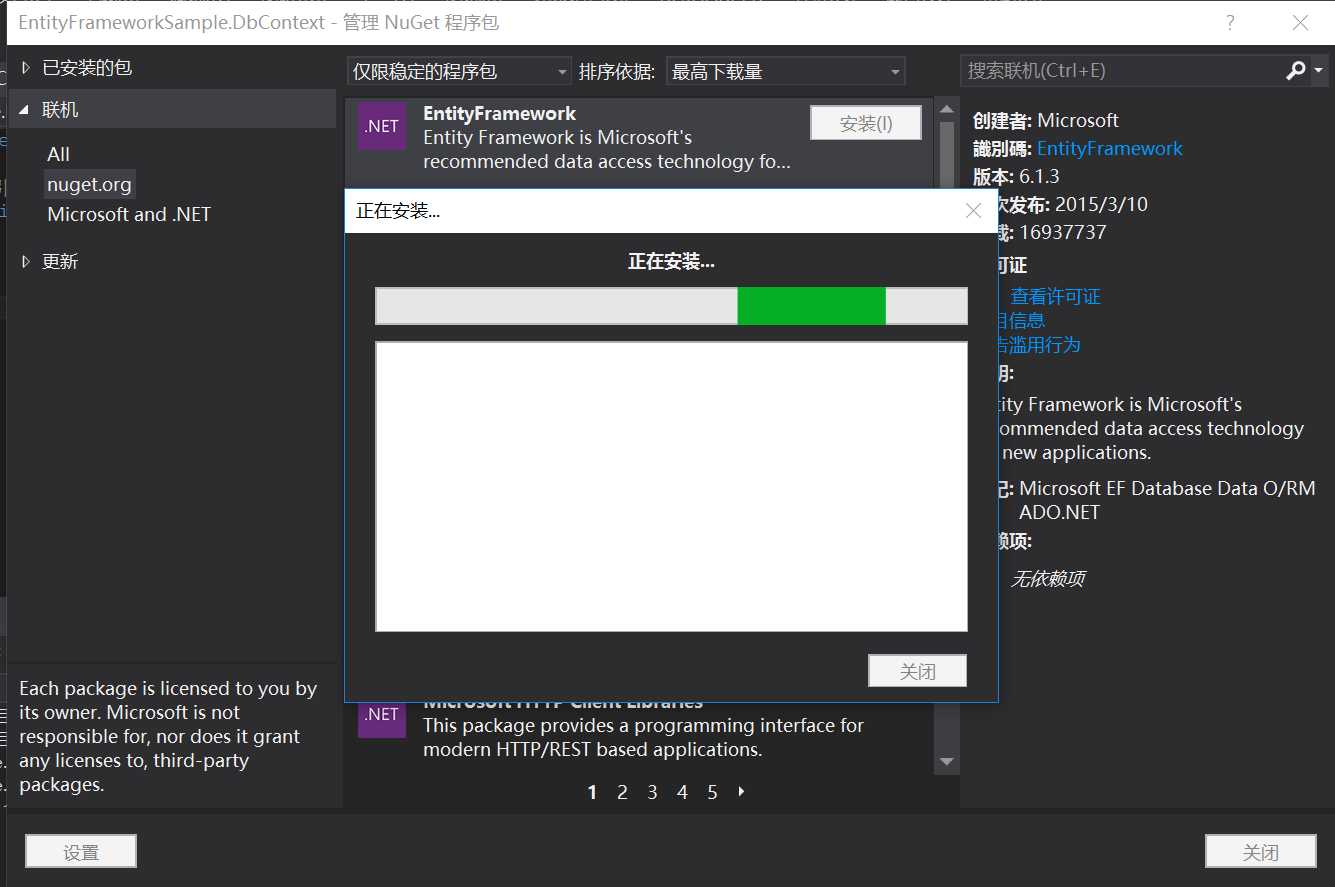The height and width of the screenshot is (887, 1335).
Task: Click the package list scroll down arrow
Action: (x=947, y=762)
